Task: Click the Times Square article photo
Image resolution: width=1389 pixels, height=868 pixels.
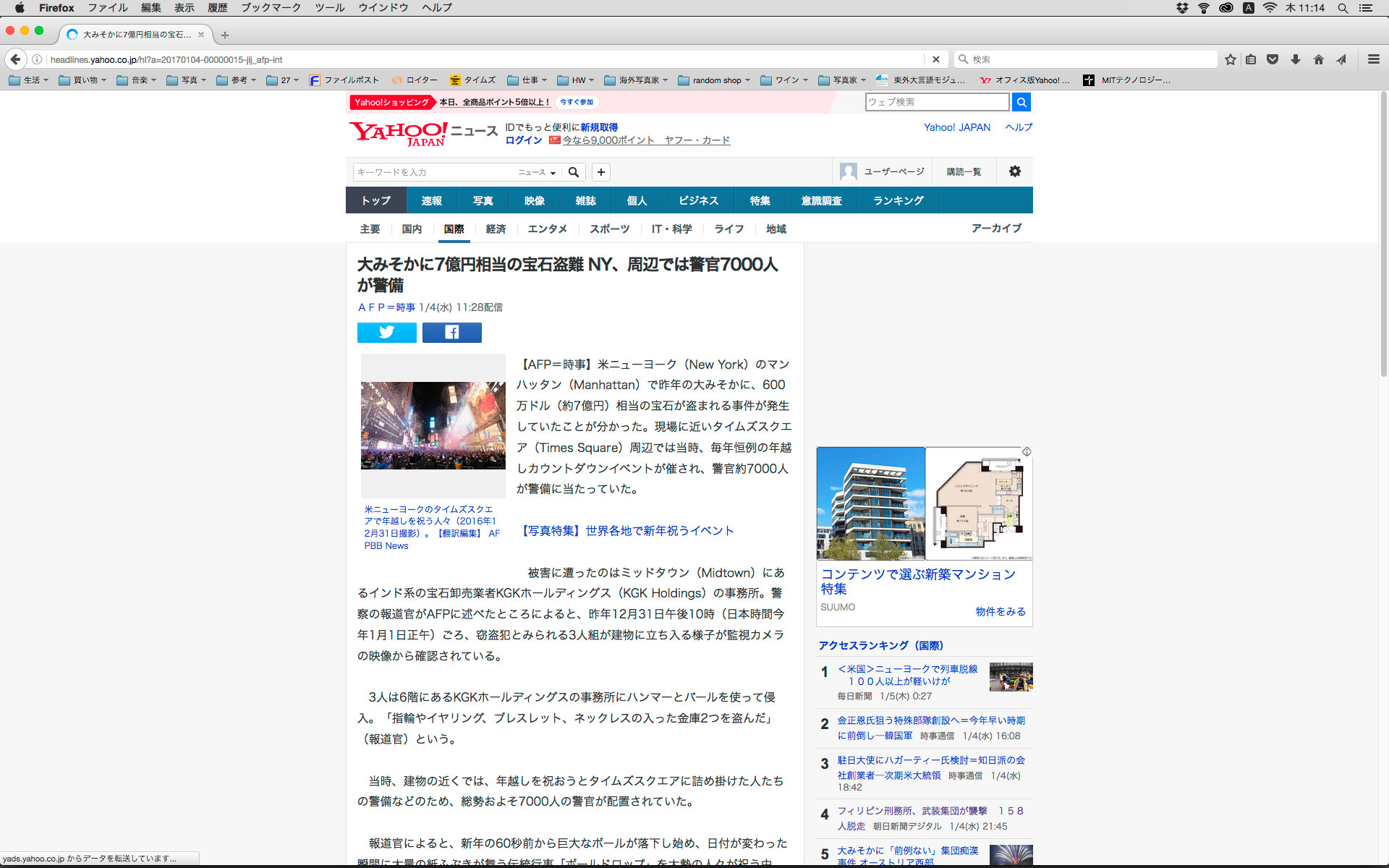Action: (x=433, y=425)
